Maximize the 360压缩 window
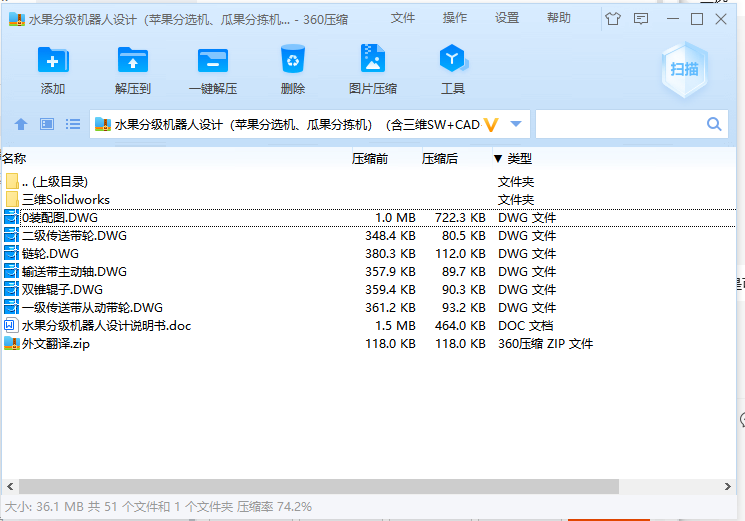 (x=697, y=19)
